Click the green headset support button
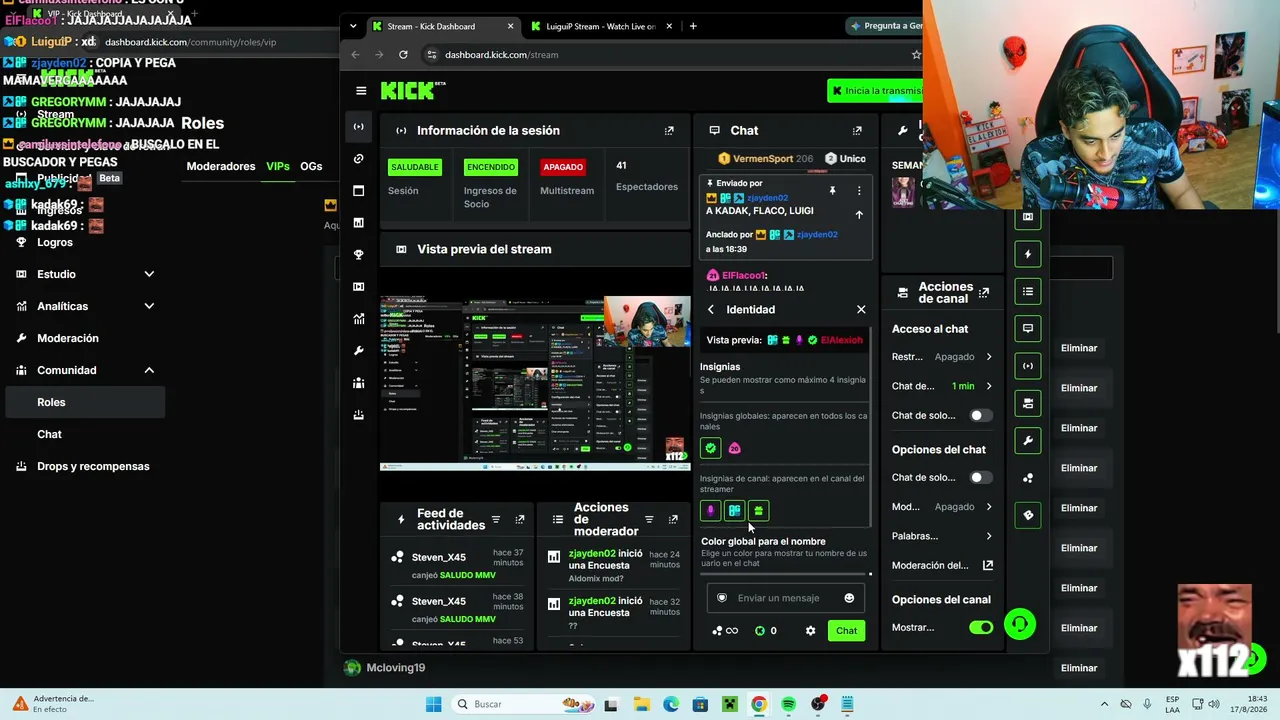The image size is (1280, 720). (1020, 625)
